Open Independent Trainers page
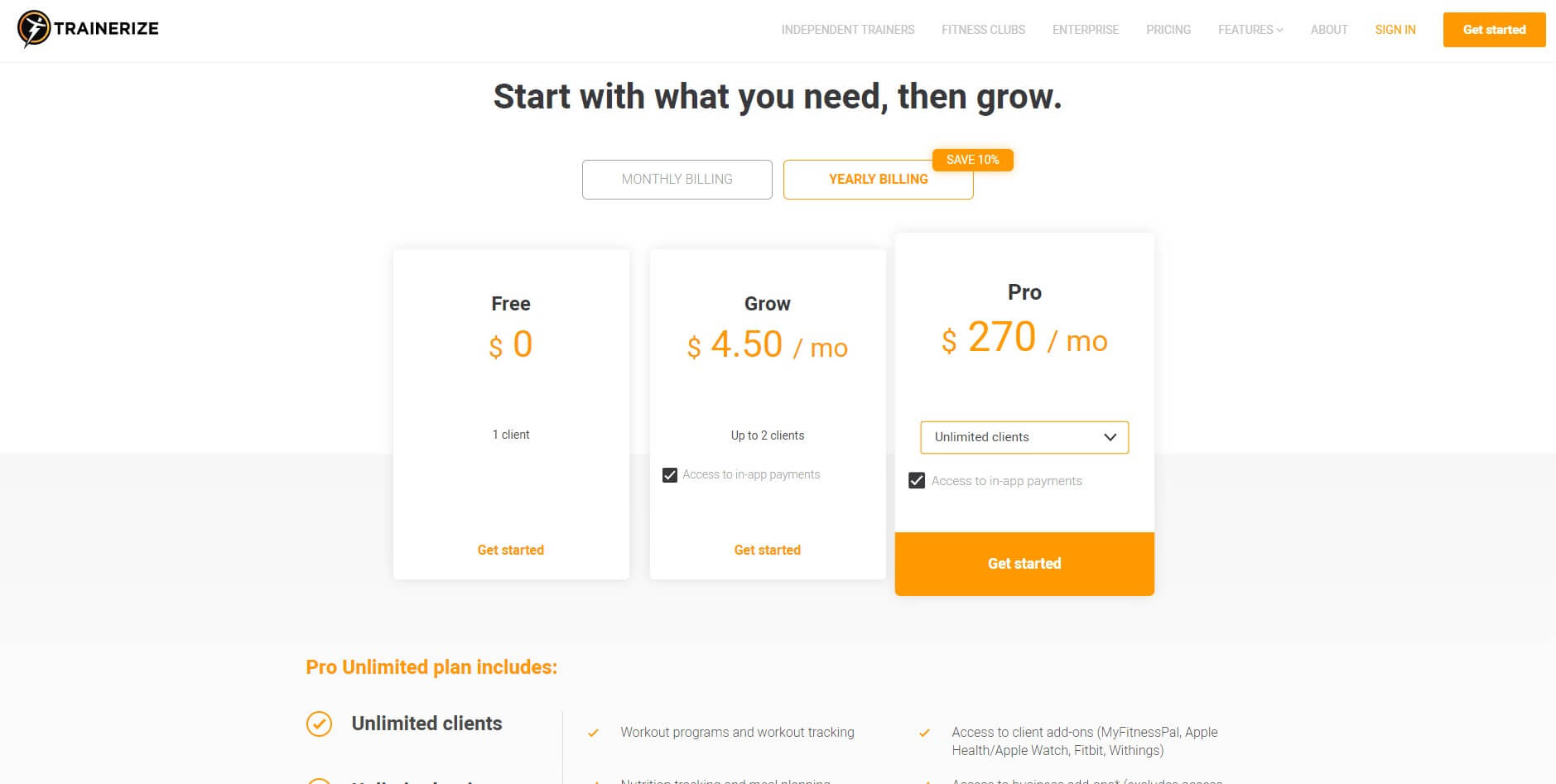This screenshot has height=784, width=1556. pos(848,30)
